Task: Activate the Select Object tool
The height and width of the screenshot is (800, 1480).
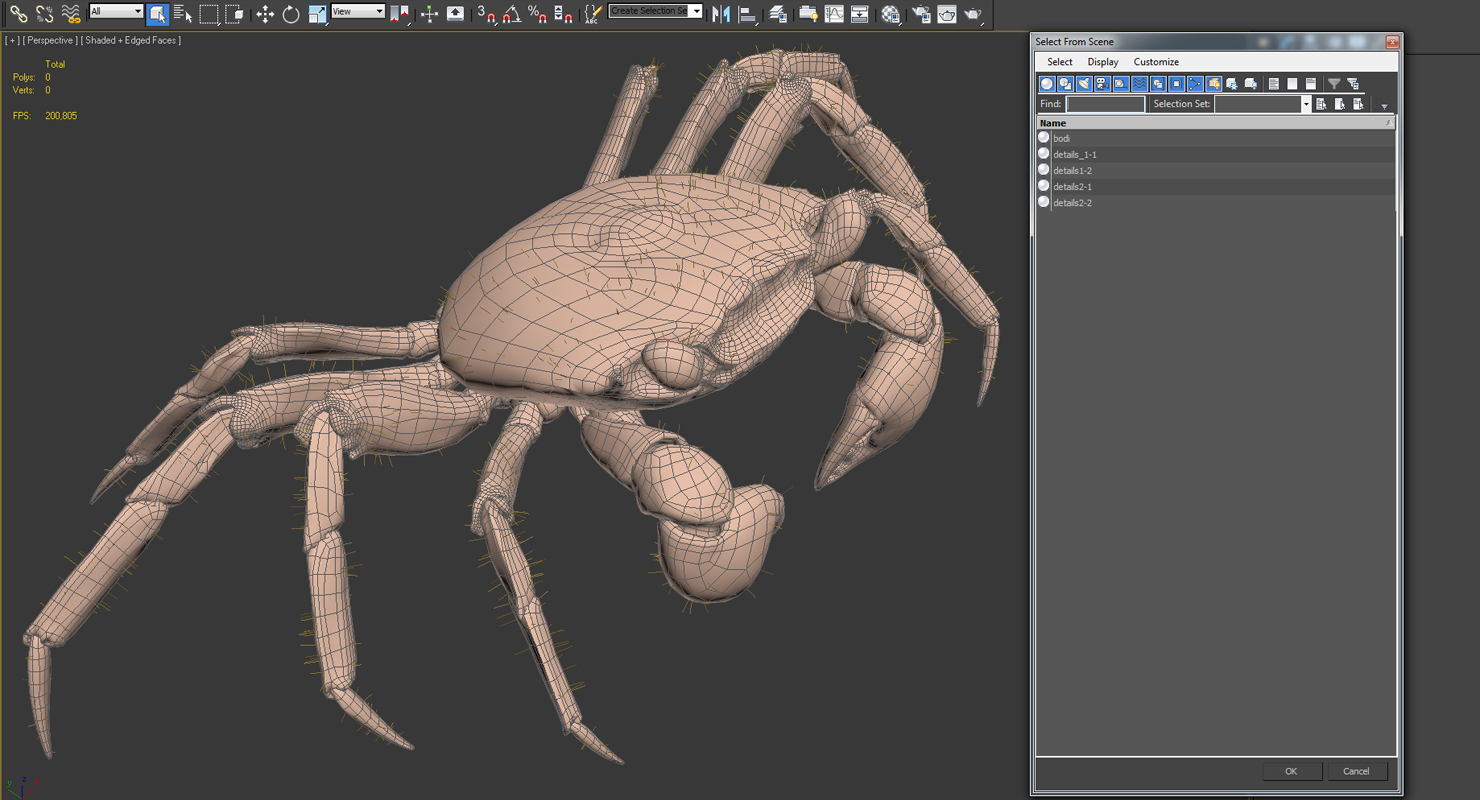Action: 157,14
